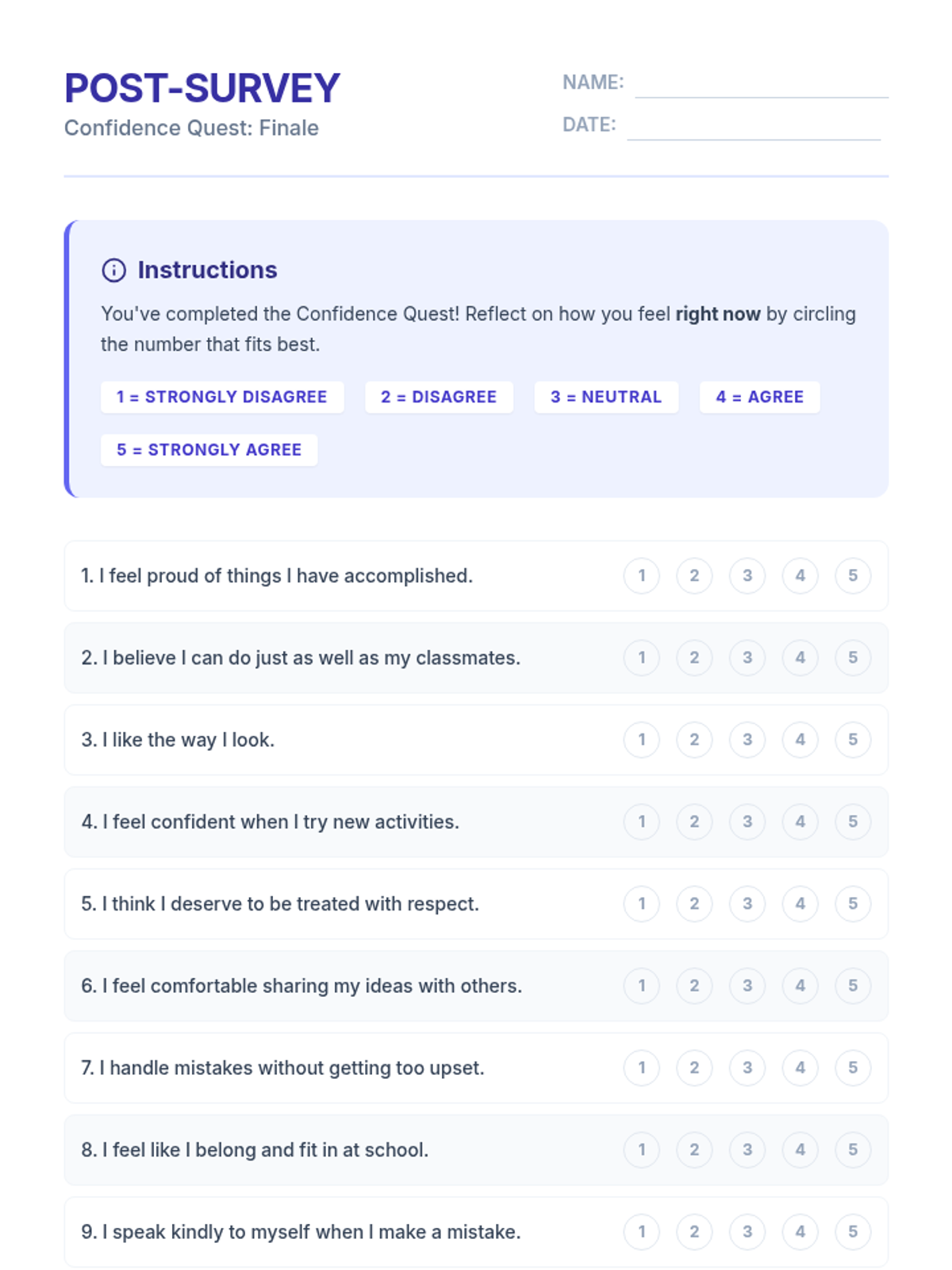Click the '3 = NEUTRAL' legend badge
This screenshot has width=952, height=1270.
point(606,397)
